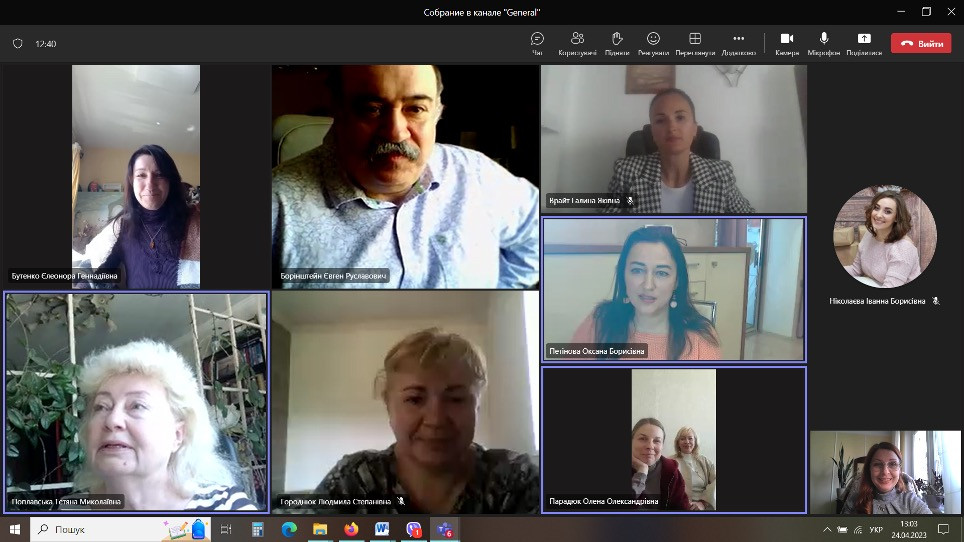The image size is (964, 542).
Task: Click the taskbar search box Пошук
Action: pos(120,529)
